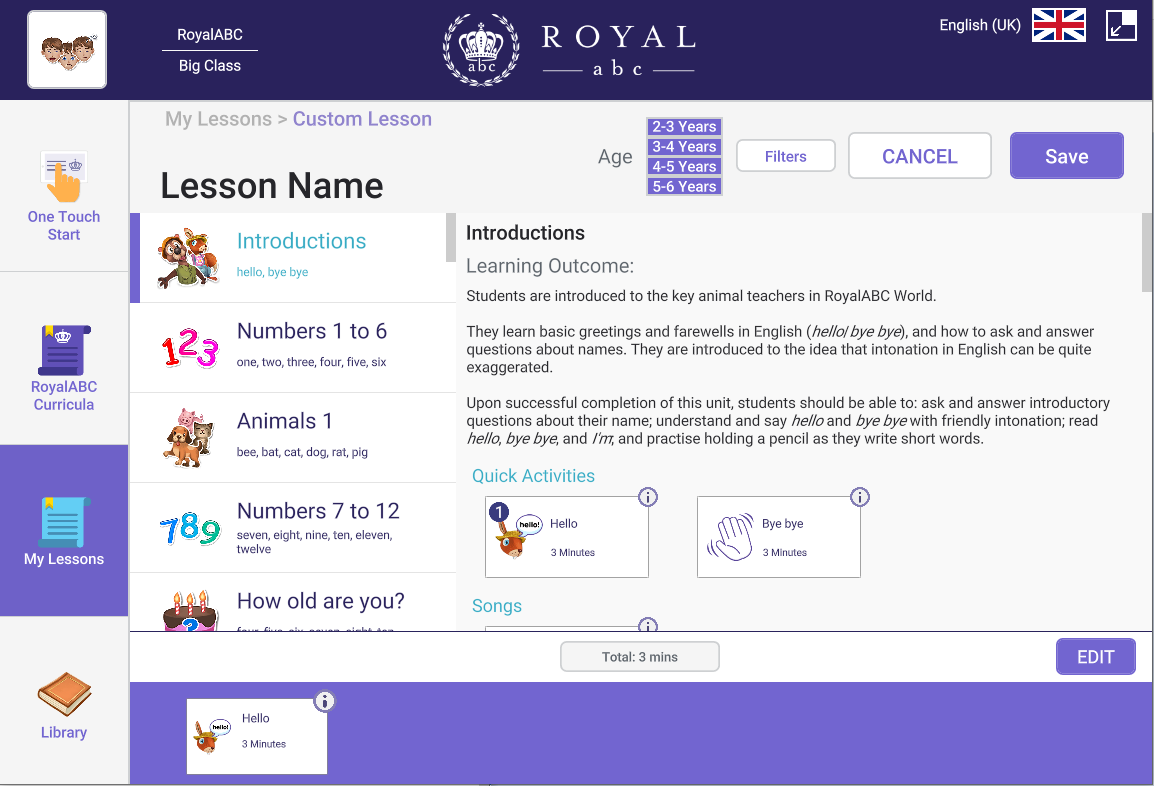Viewport: 1154px width, 786px height.
Task: Click the RoyalABC school name
Action: [210, 35]
